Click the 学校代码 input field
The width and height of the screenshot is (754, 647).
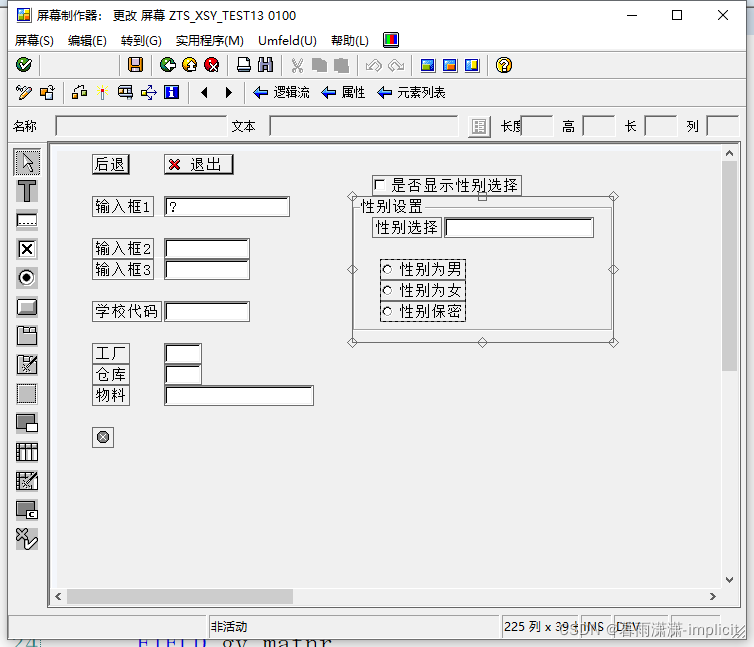click(x=207, y=311)
